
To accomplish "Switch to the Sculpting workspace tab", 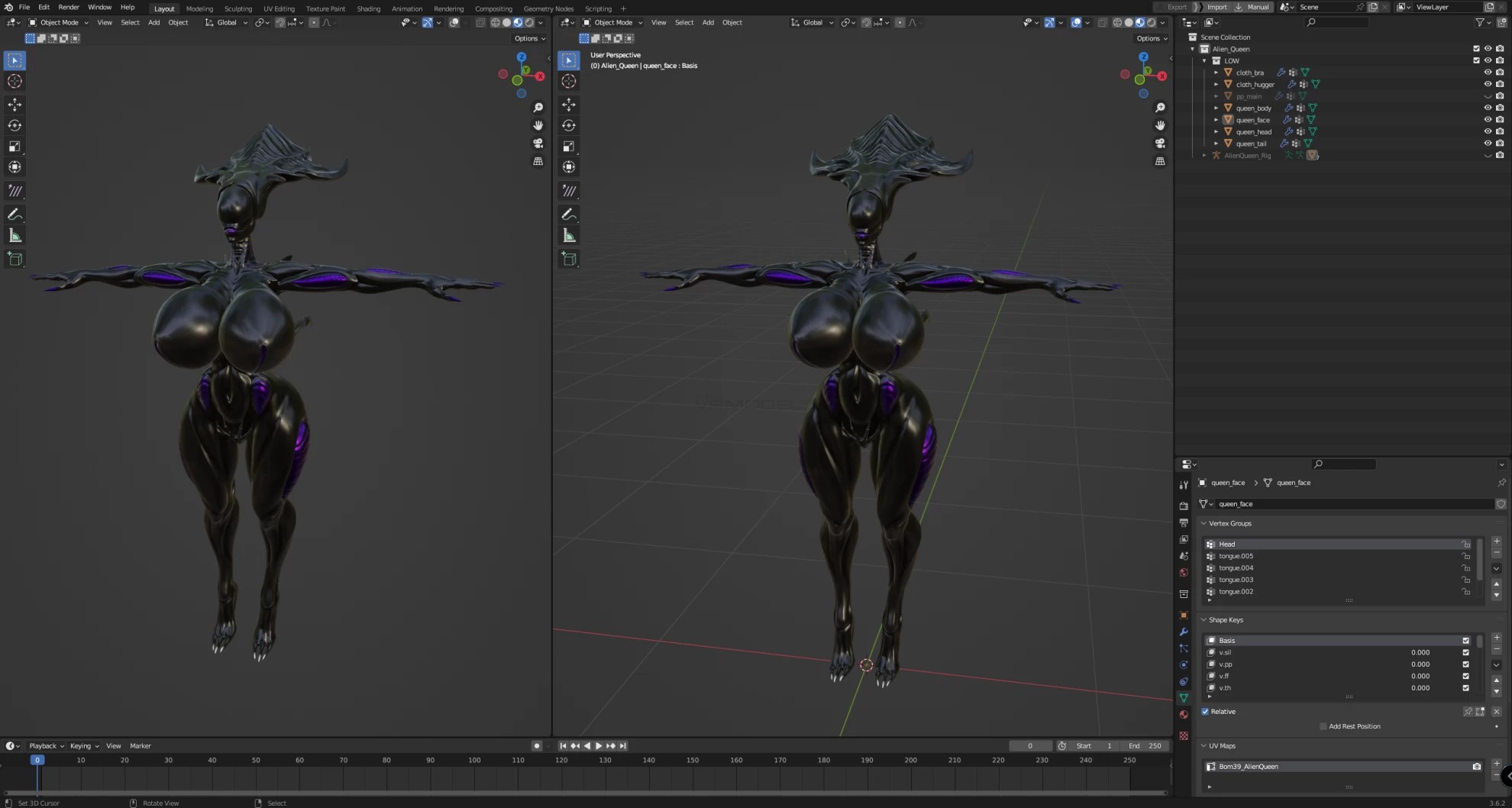I will (237, 9).
